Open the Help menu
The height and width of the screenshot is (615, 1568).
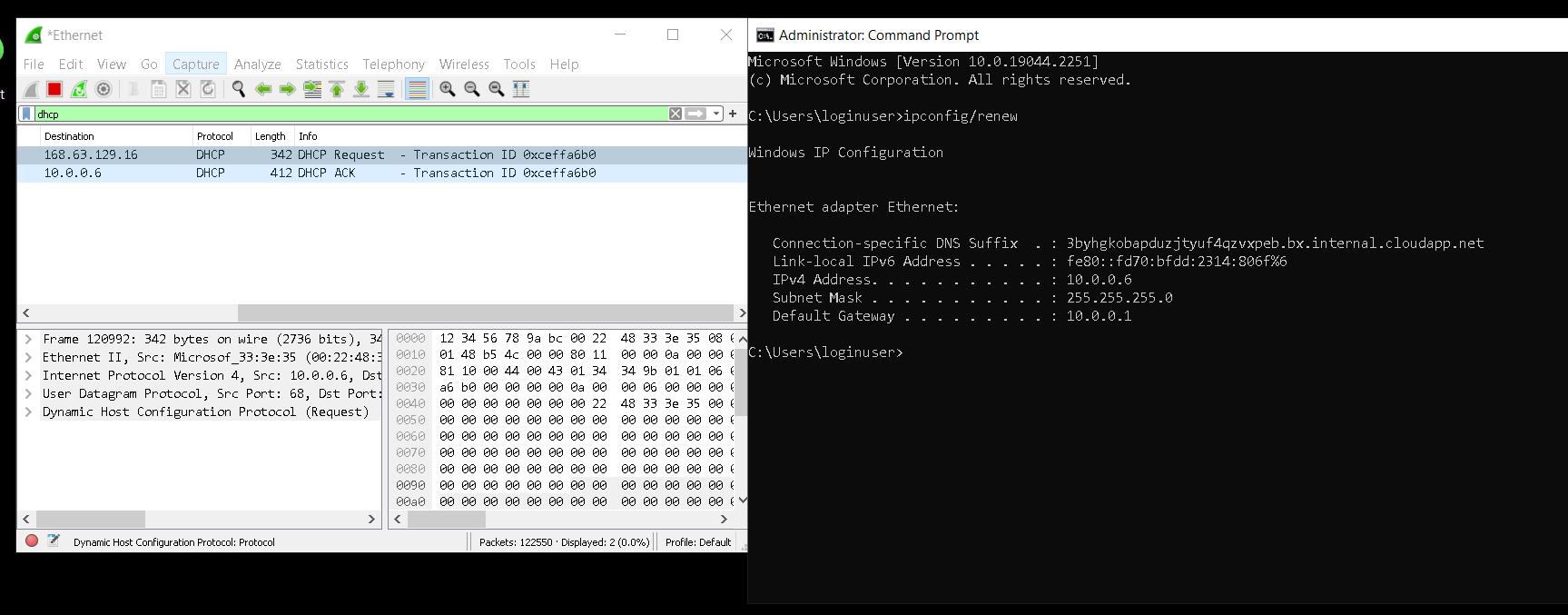(564, 64)
